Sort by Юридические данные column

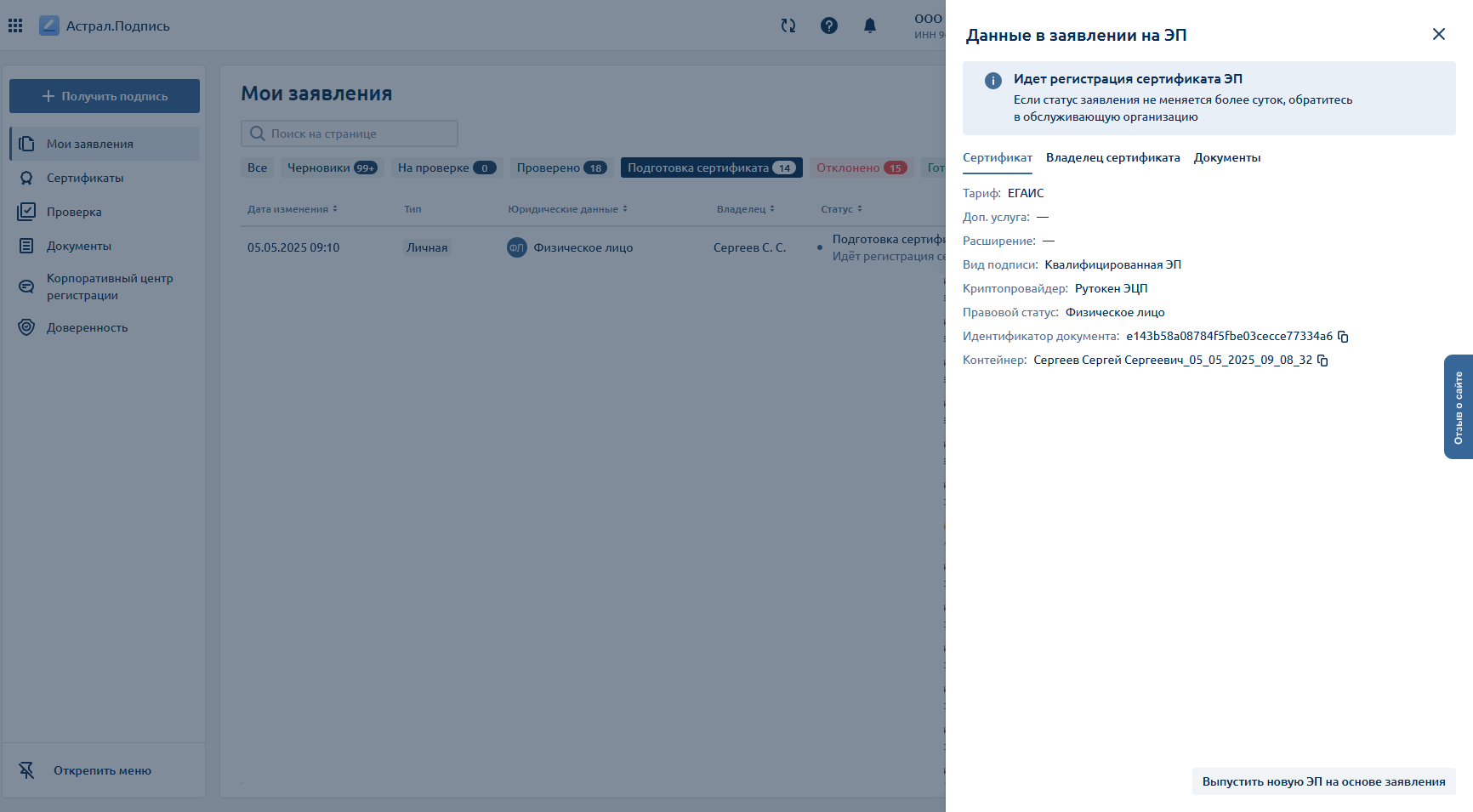tap(567, 209)
